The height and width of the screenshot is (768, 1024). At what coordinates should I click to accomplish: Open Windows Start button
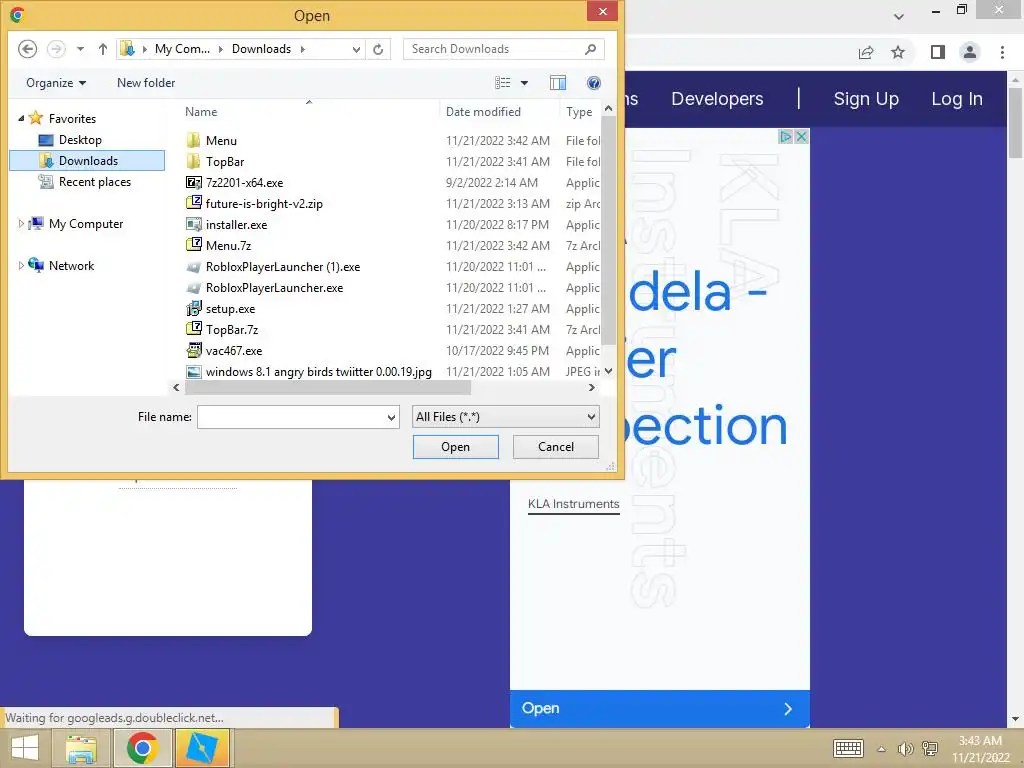pyautogui.click(x=25, y=748)
